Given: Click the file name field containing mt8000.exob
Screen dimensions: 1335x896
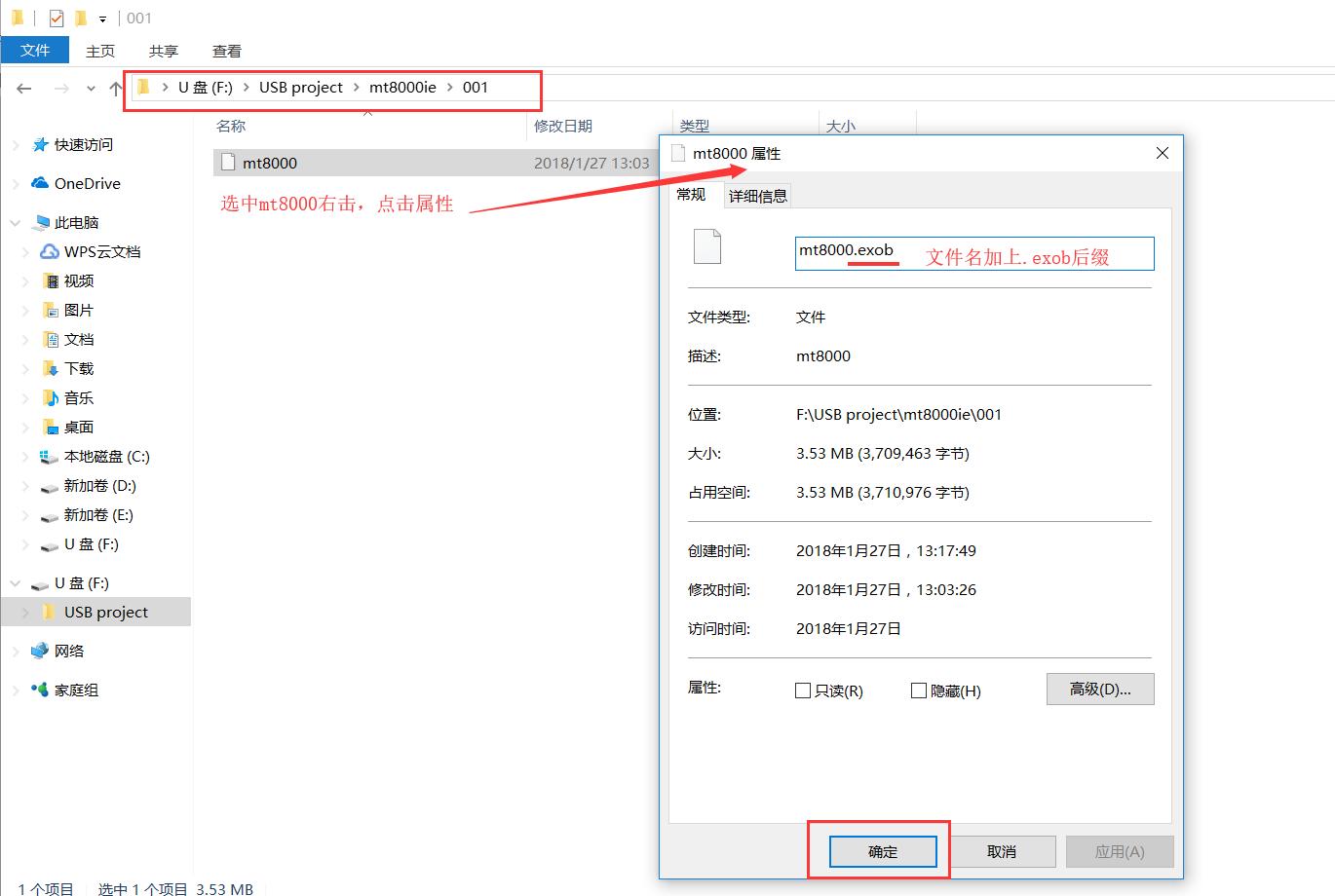Looking at the screenshot, I should coord(974,253).
